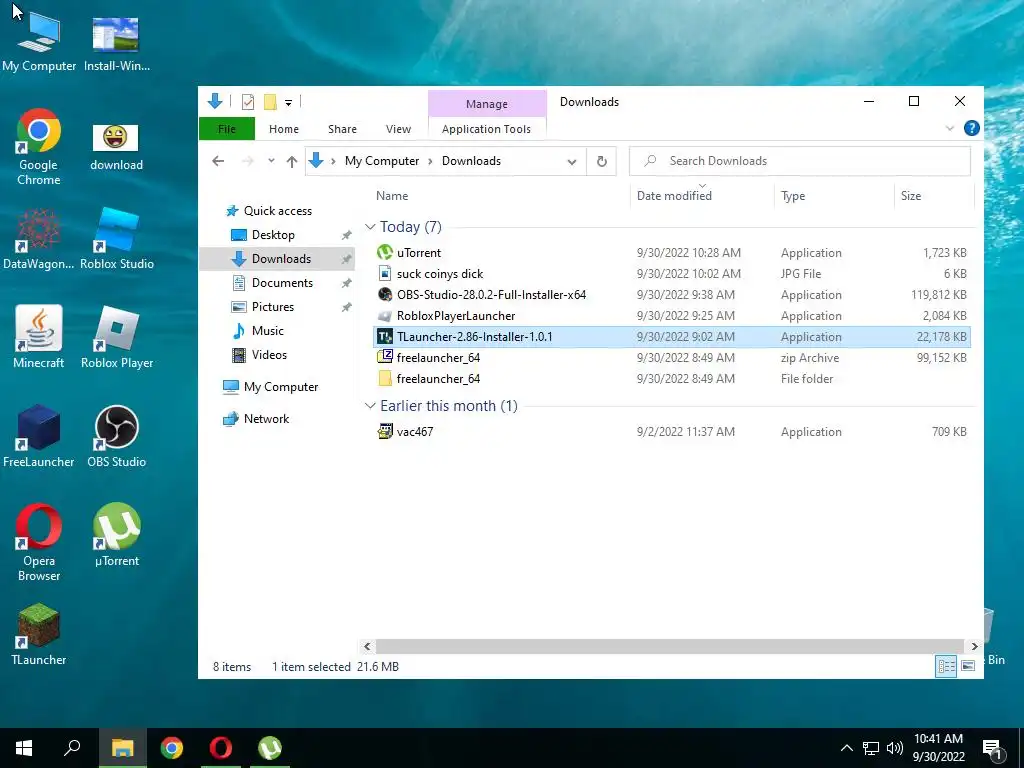The image size is (1024, 768).
Task: Select Quick access in navigation pane
Action: pyautogui.click(x=269, y=211)
